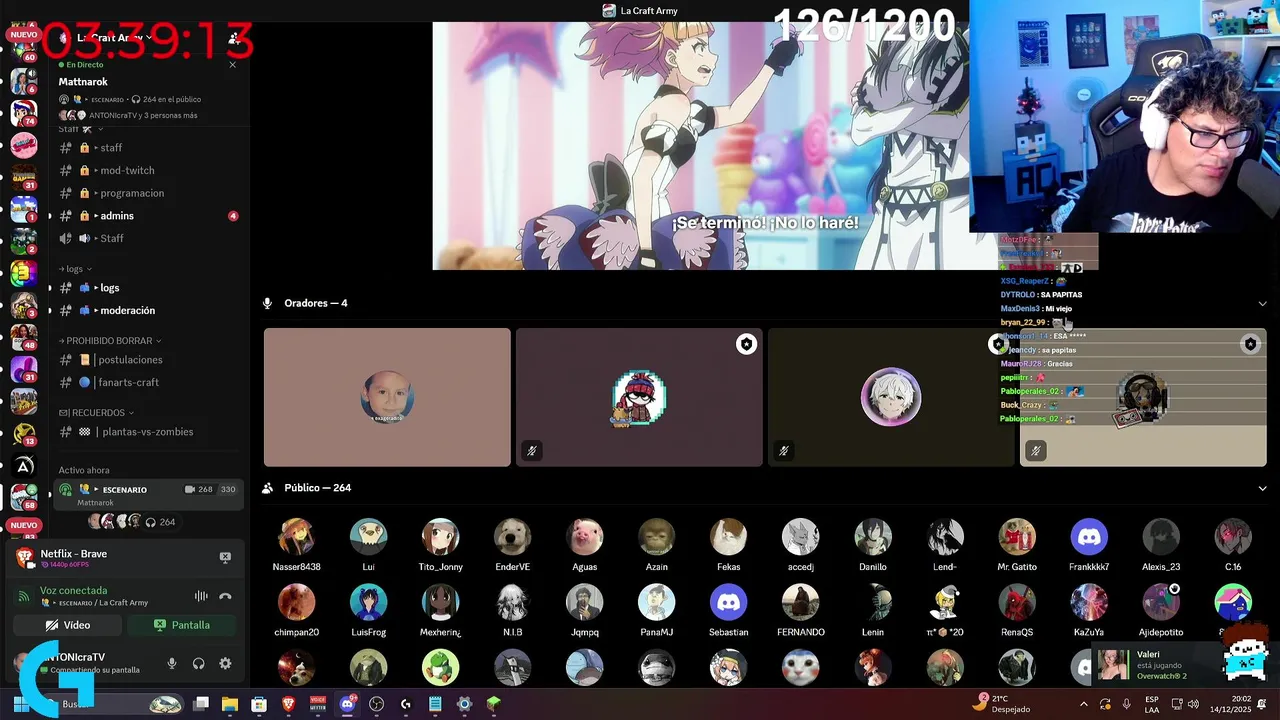Open audience member KaZuYa avatar
1280x720 pixels.
(x=1089, y=603)
